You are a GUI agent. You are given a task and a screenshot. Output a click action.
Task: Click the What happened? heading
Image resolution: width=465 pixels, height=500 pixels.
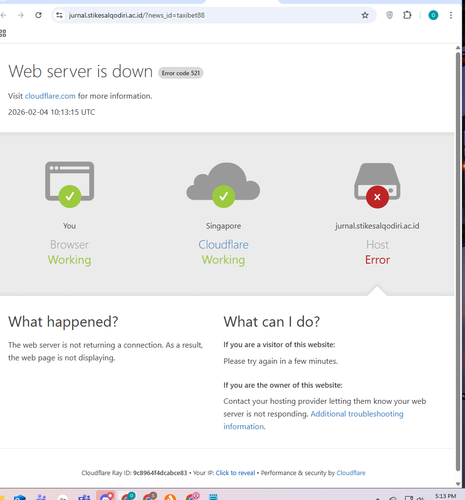pos(63,322)
